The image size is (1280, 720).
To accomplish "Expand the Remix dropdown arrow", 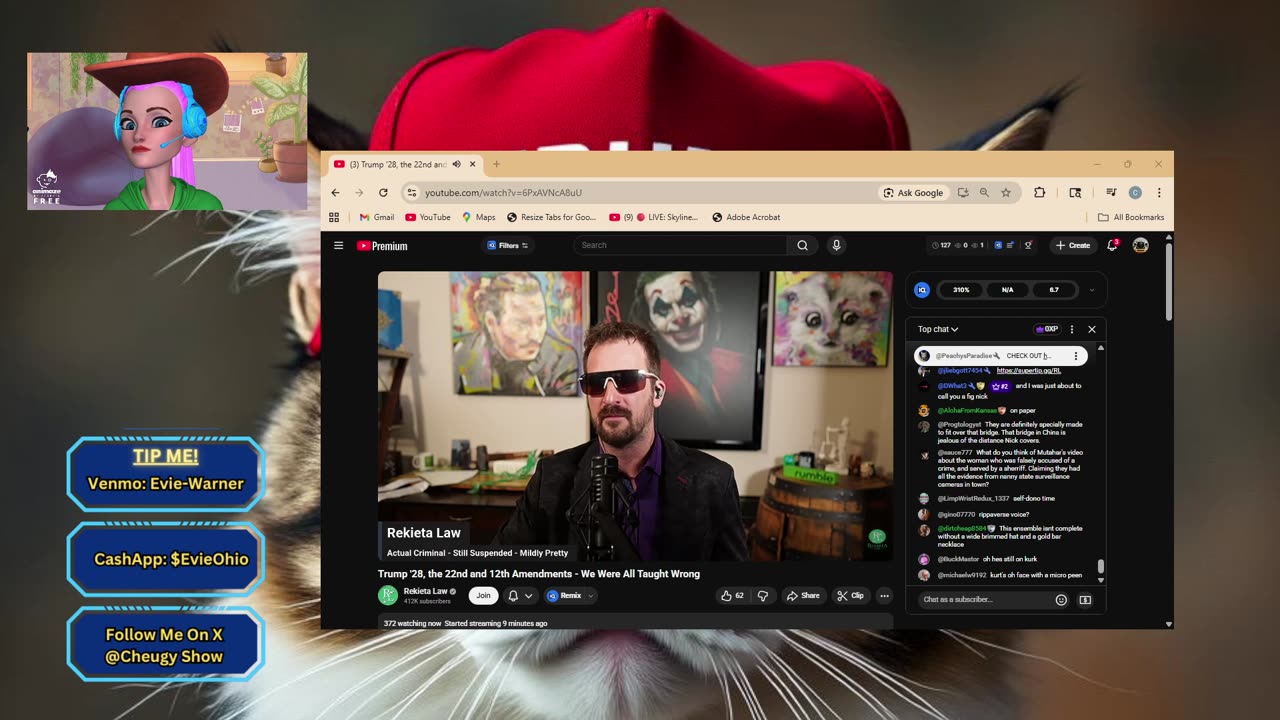I will click(591, 596).
